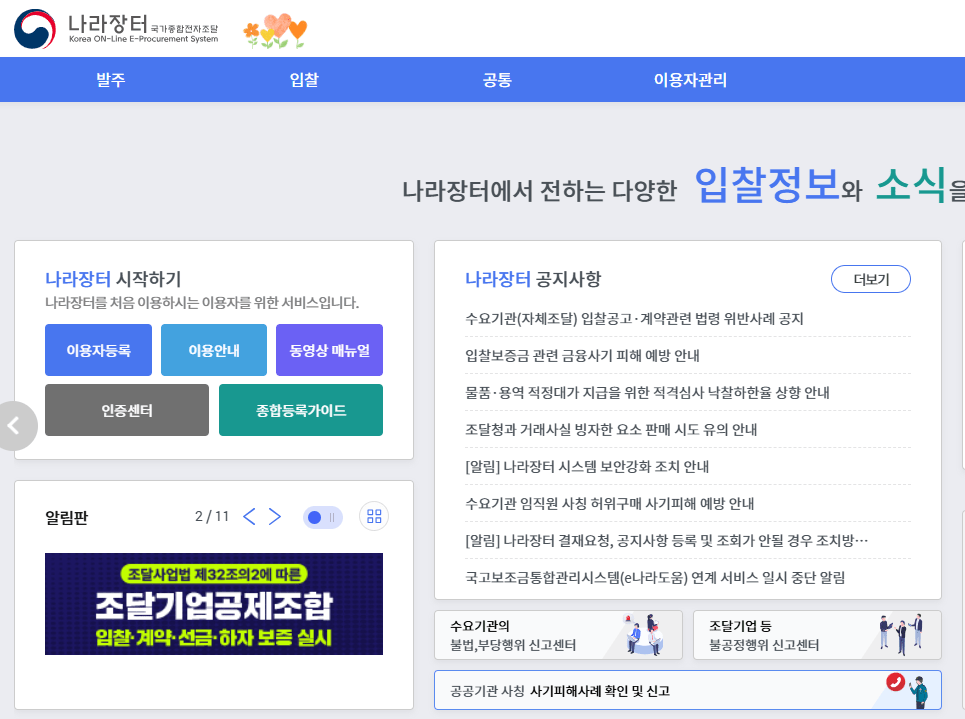Click the businesspeople illustration on 조달기업 card
The image size is (965, 719).
tap(902, 633)
